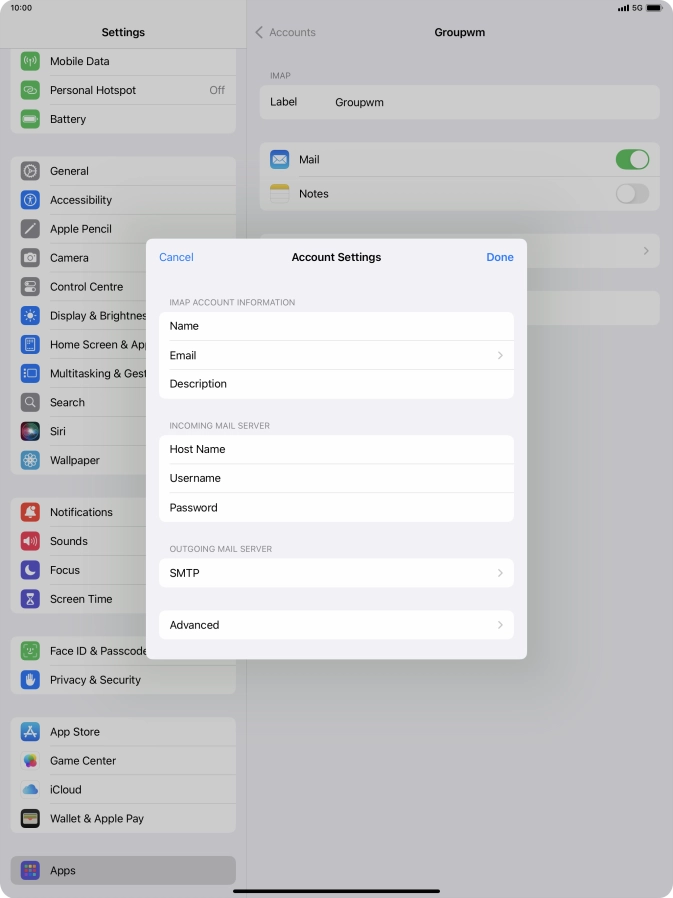Screen dimensions: 673x898
Task: Cancel the Account Settings dialog
Action: coord(176,257)
